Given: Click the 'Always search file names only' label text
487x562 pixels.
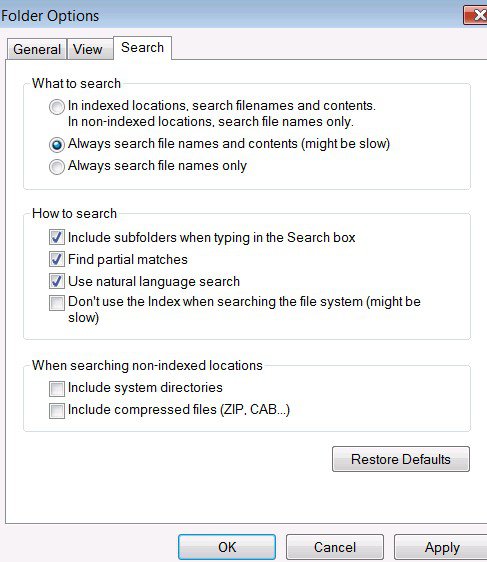Looking at the screenshot, I should click(157, 166).
